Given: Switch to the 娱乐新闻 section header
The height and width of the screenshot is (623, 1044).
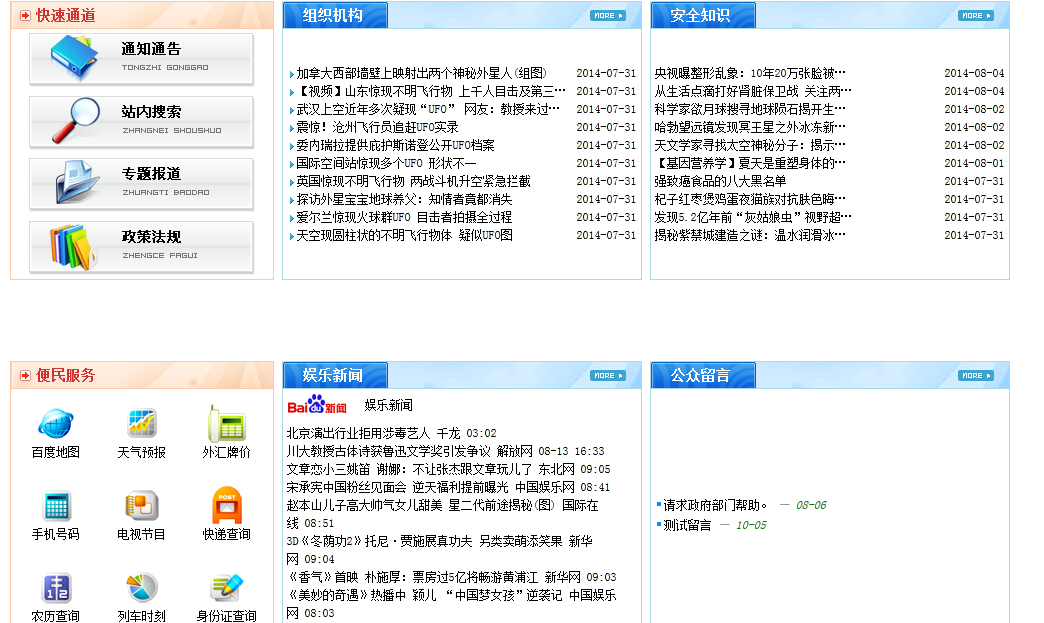Looking at the screenshot, I should coord(331,374).
